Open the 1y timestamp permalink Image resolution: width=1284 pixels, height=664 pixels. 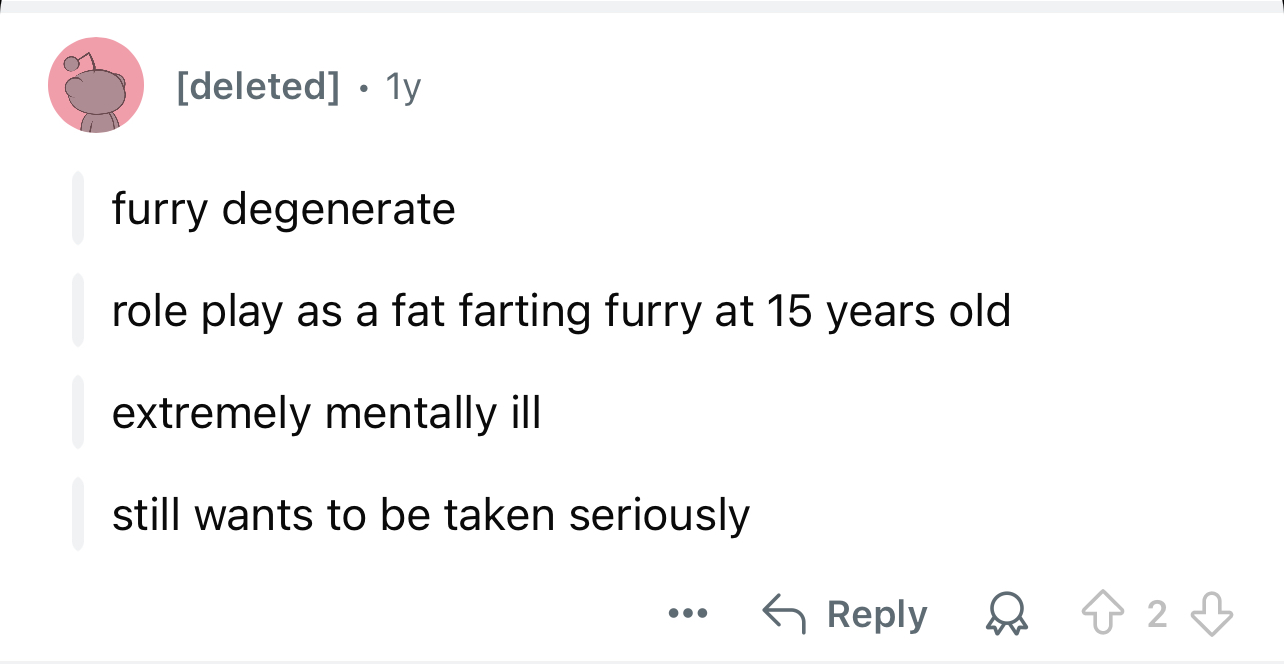tap(404, 87)
